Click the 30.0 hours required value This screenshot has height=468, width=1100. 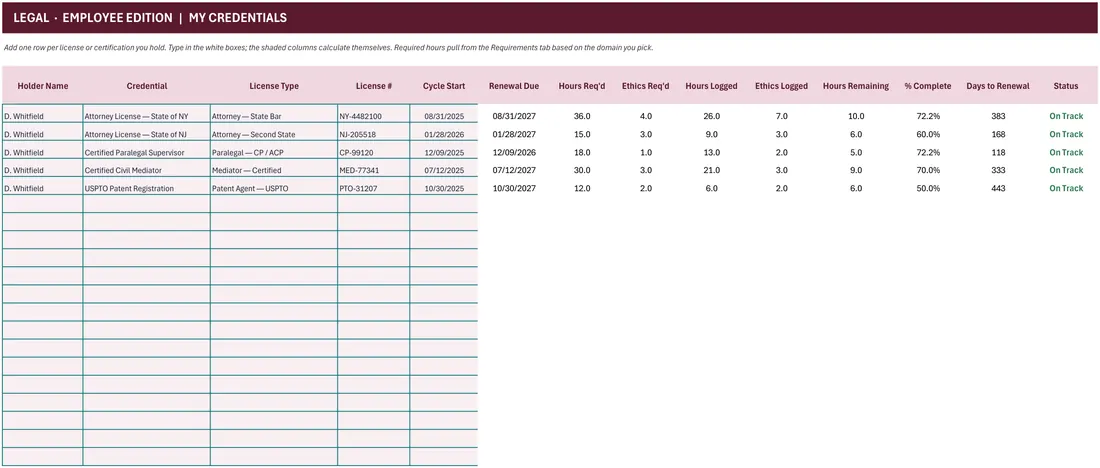[x=582, y=170]
